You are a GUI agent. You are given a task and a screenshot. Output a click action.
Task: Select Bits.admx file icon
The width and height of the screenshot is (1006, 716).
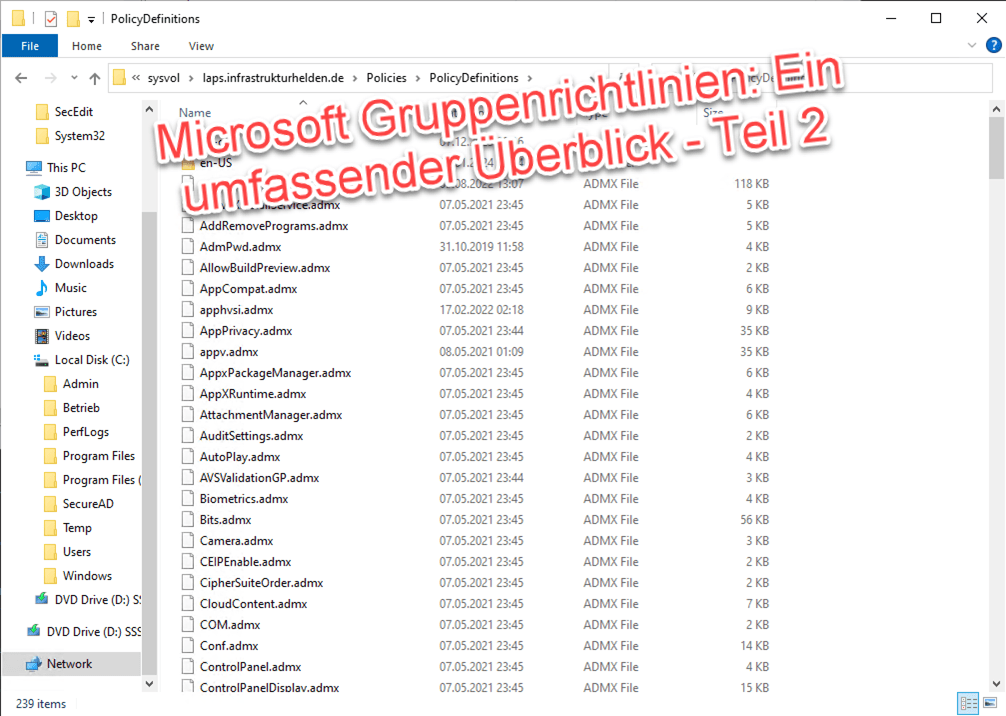point(187,520)
